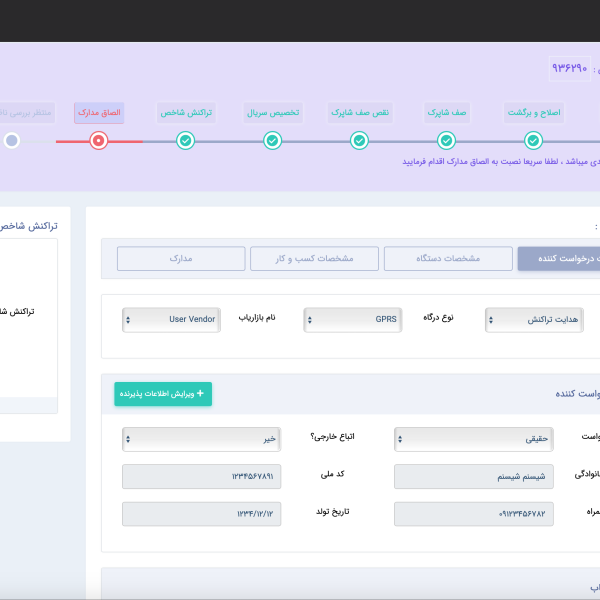Switch to the مدارک tab

pos(181,258)
